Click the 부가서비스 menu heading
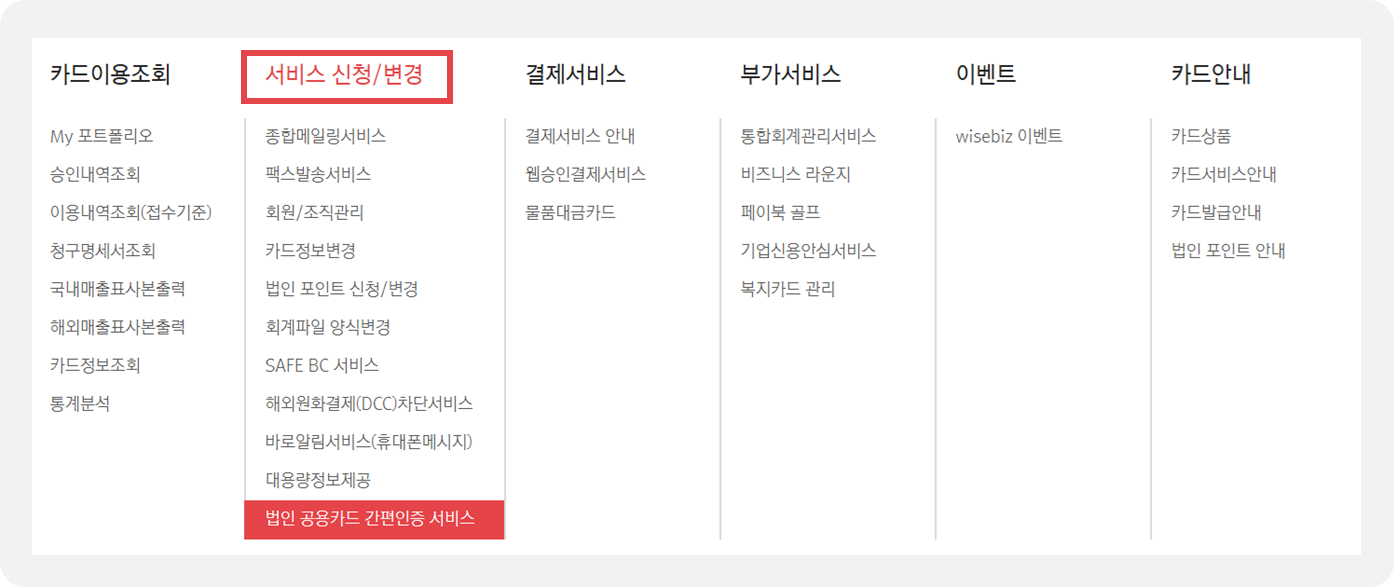Screen dimensions: 1394x587 coord(791,74)
